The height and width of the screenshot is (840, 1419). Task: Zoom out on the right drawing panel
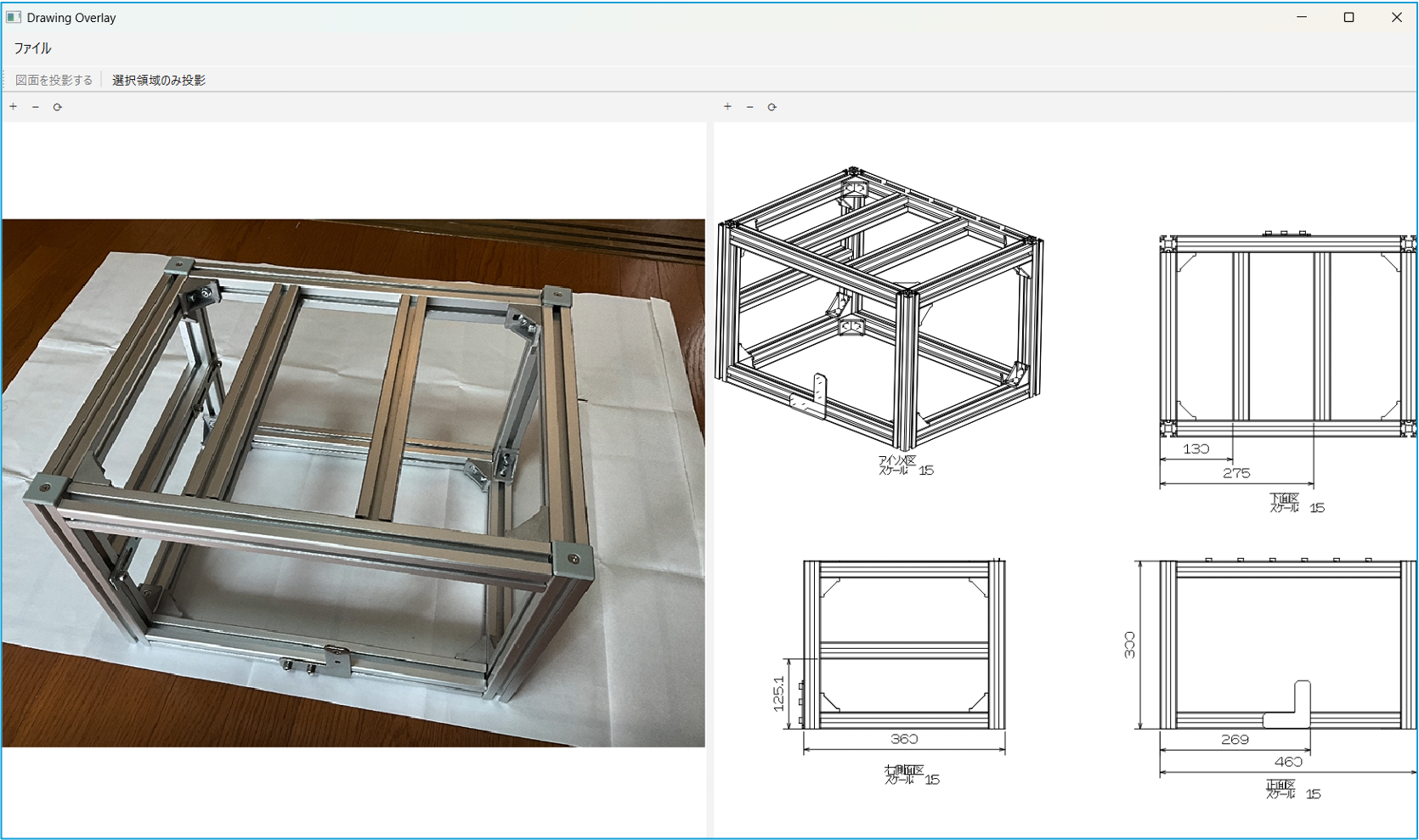click(x=749, y=107)
